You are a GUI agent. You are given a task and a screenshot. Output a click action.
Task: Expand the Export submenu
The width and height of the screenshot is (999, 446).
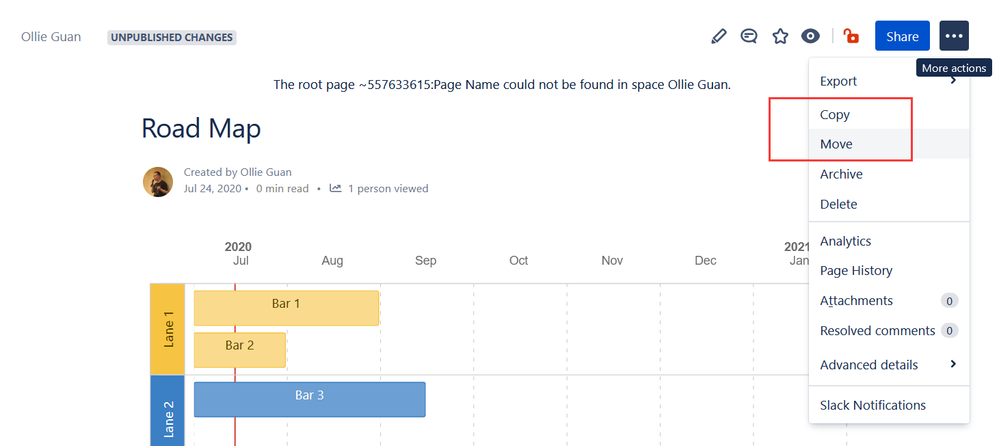(x=889, y=81)
